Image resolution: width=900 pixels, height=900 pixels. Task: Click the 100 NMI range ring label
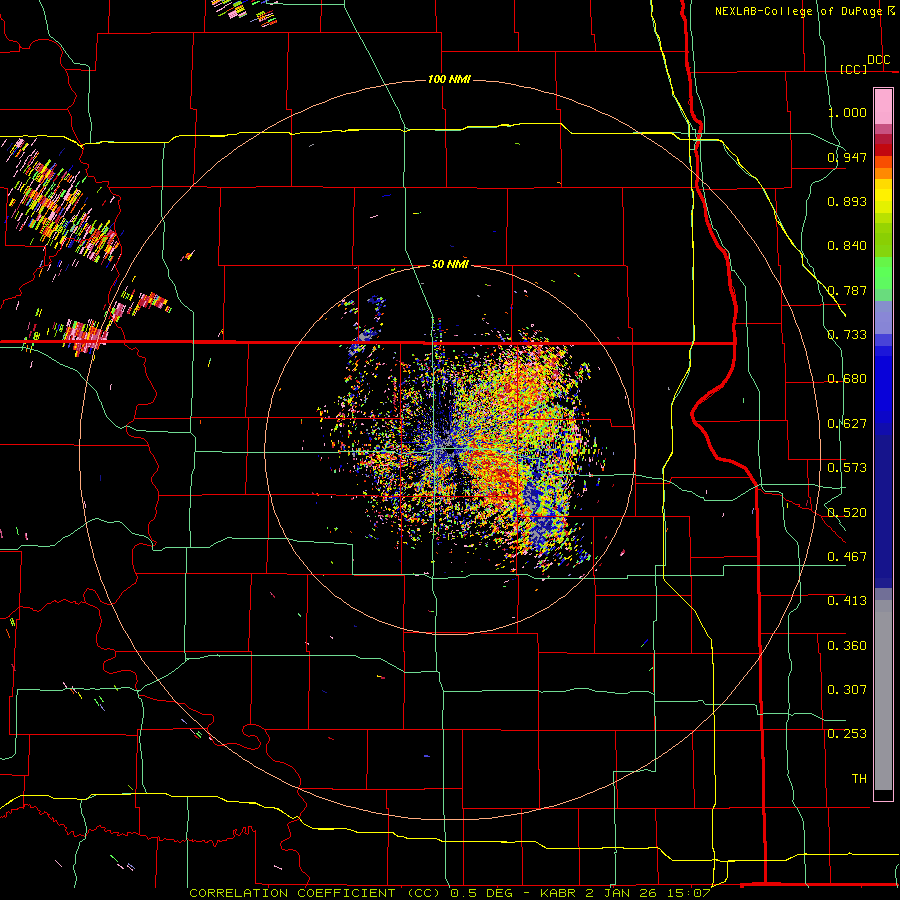click(x=449, y=79)
